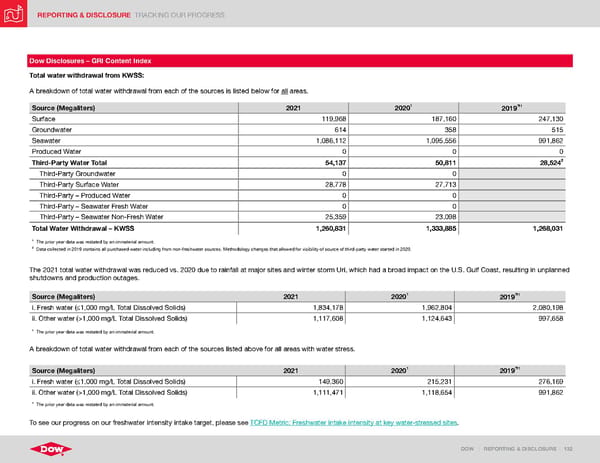Select water-stress 2020 fresh water 215,231

point(440,381)
